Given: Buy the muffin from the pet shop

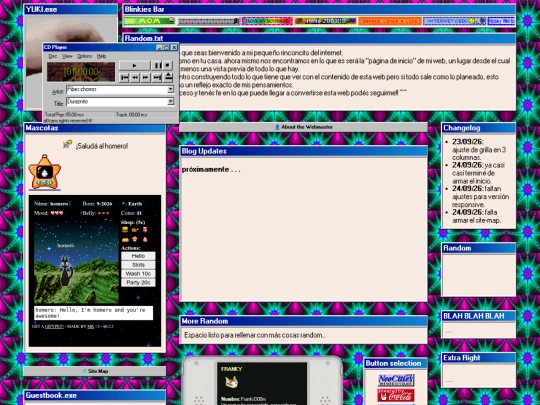Looking at the screenshot, I should point(135,239).
